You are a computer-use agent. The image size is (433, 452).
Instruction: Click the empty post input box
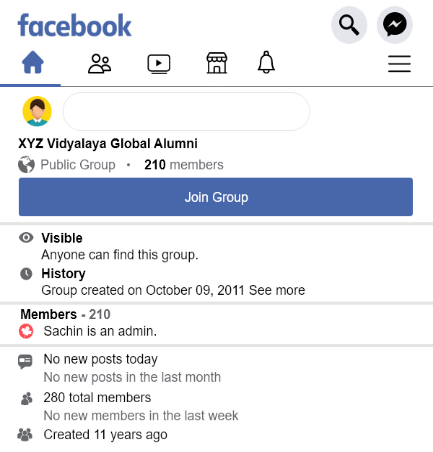[186, 111]
